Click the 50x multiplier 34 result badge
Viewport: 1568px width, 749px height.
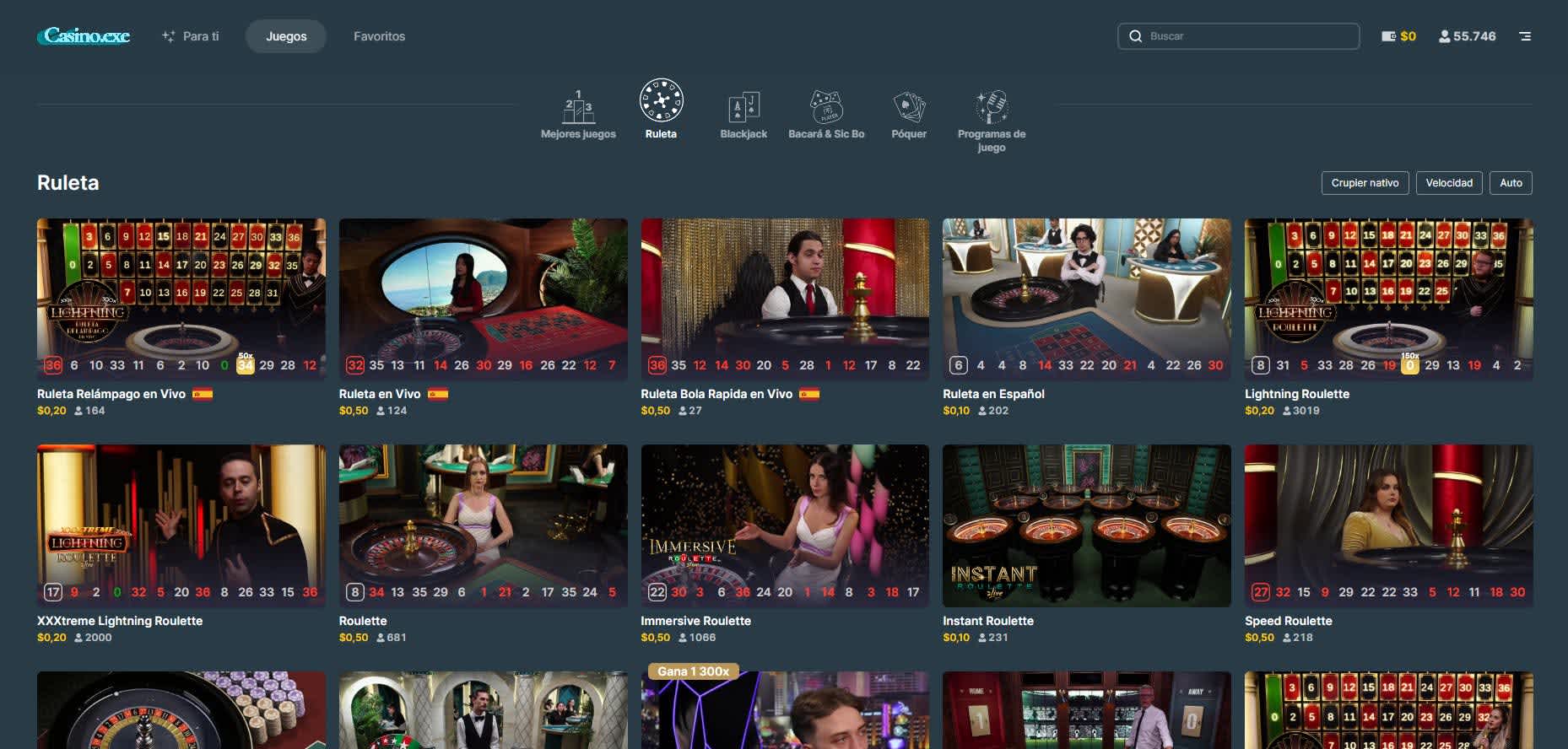(246, 364)
